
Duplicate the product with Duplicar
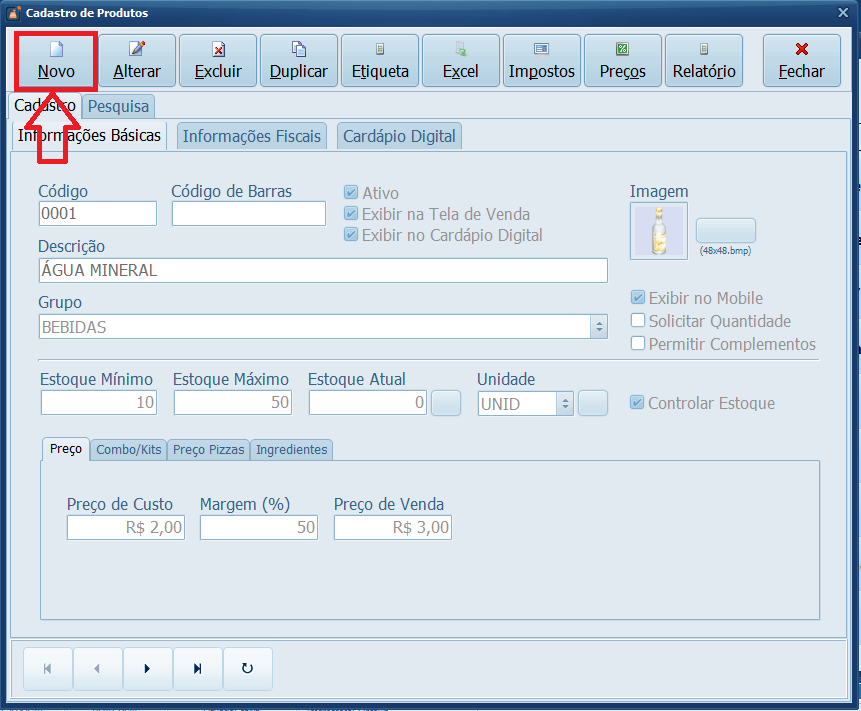coord(299,60)
